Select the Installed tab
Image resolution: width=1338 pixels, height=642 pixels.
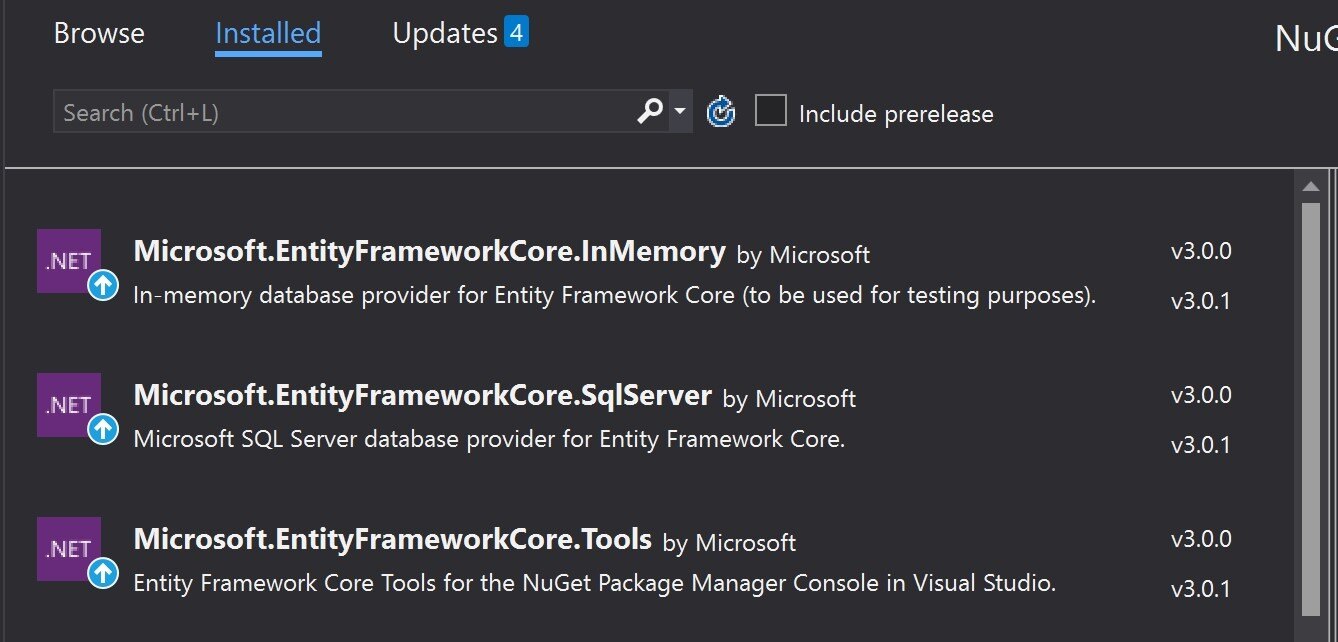(x=268, y=34)
